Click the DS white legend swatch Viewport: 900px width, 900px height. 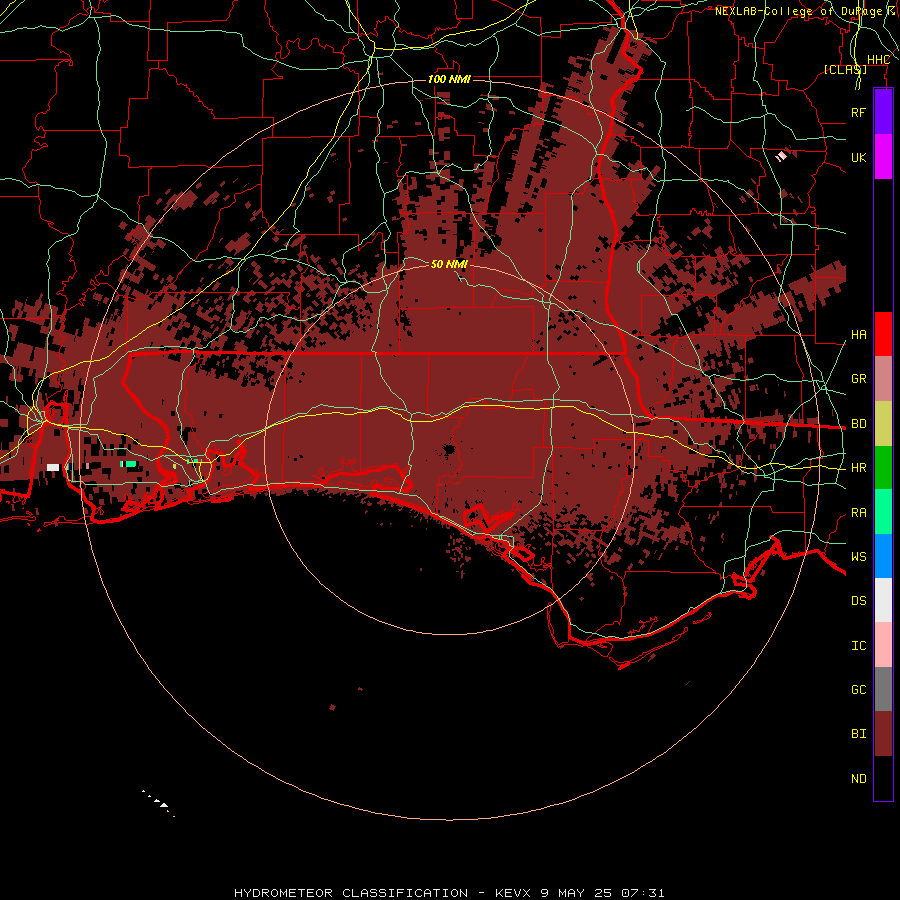(x=883, y=600)
